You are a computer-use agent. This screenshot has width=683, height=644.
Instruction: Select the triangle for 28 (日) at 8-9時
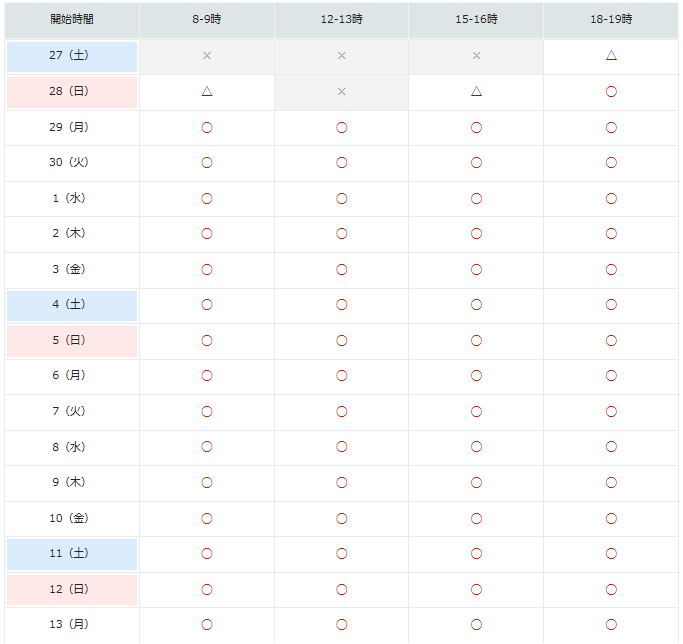(x=207, y=91)
